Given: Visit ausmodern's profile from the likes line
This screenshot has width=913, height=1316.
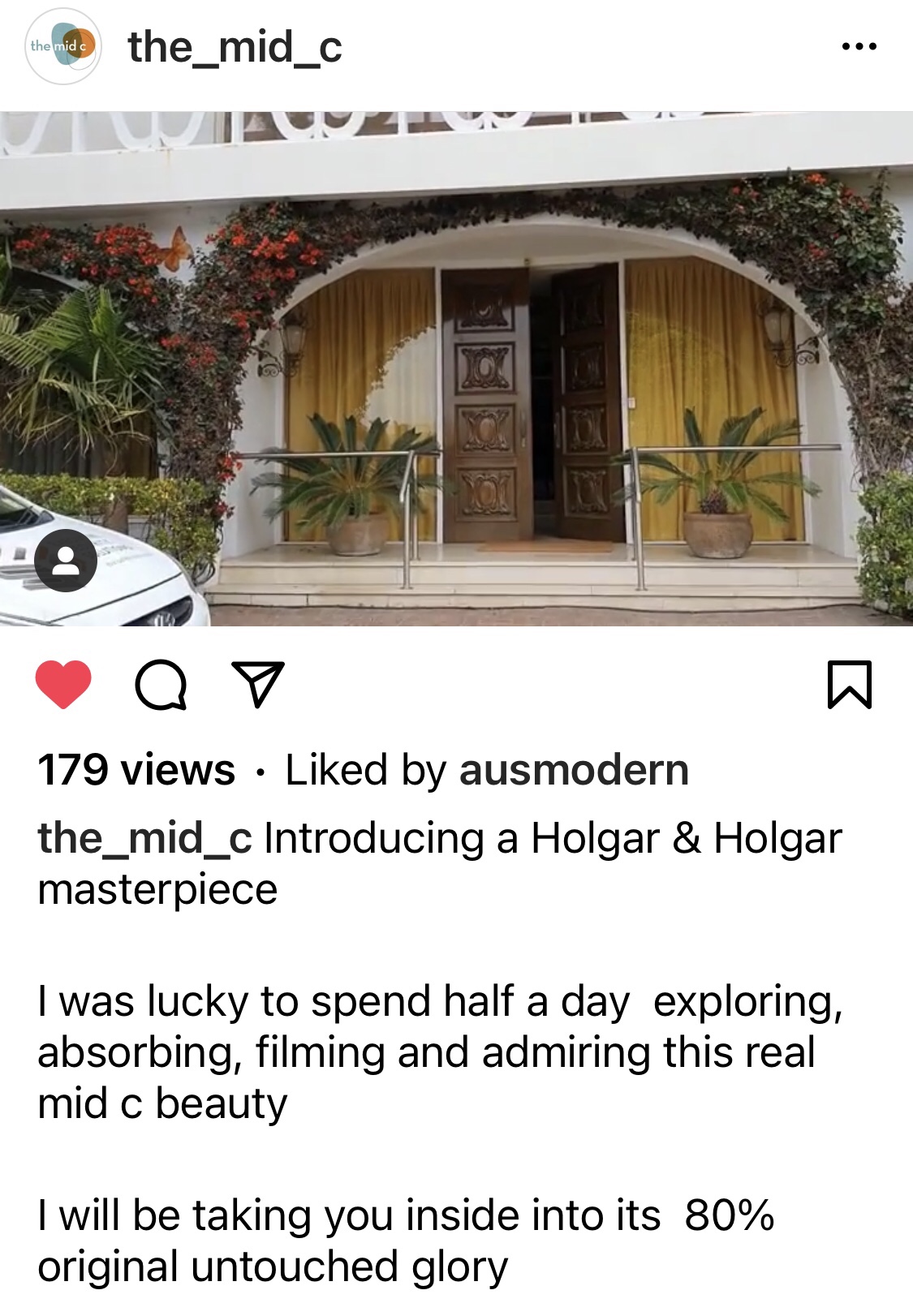Looking at the screenshot, I should tap(574, 770).
